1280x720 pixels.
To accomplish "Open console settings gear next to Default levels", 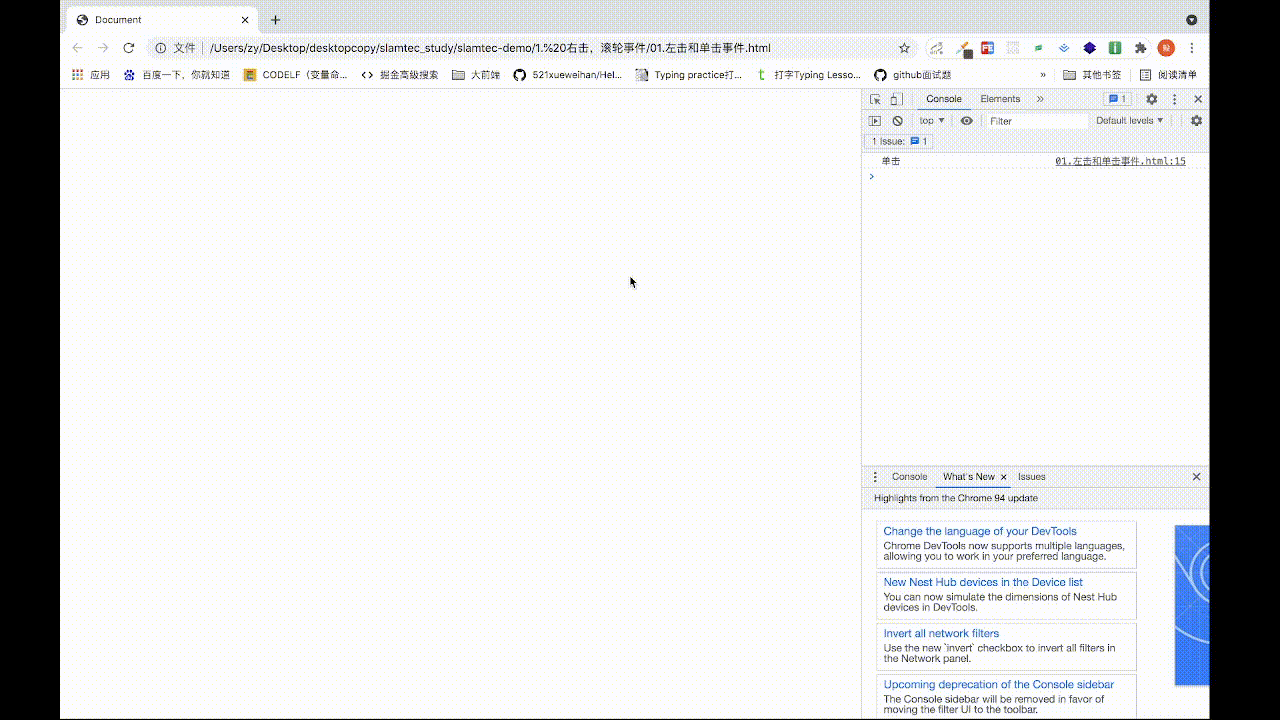I will coord(1196,121).
